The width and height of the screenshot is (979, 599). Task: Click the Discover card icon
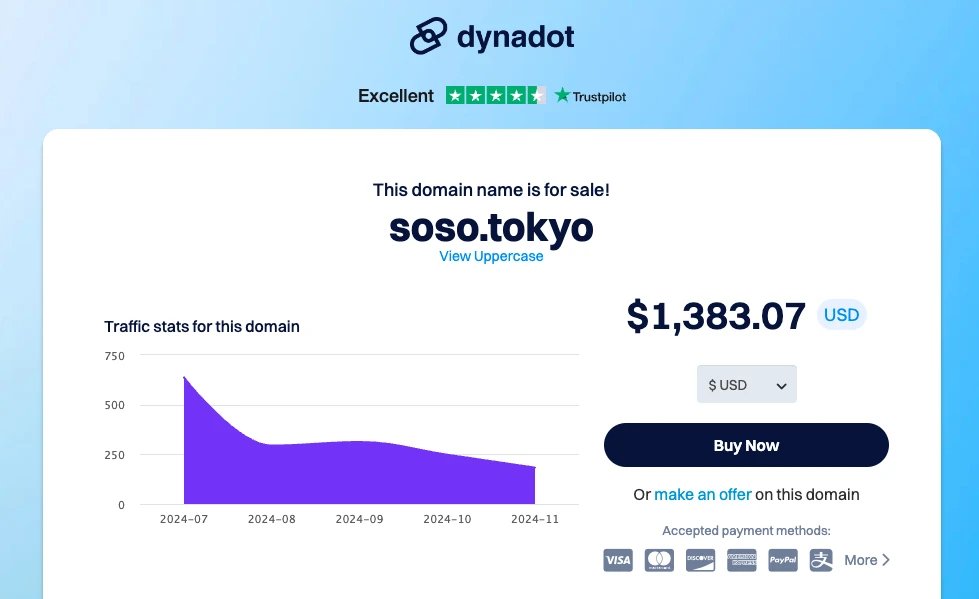(700, 560)
